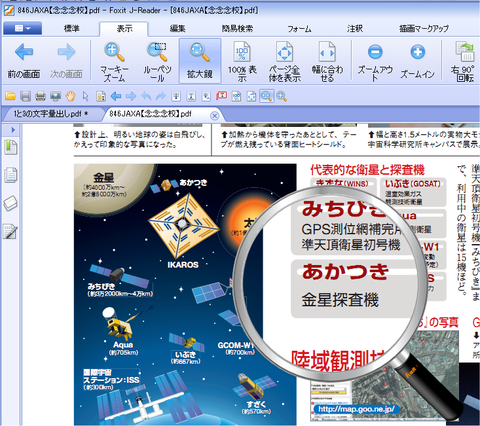The height and width of the screenshot is (426, 480).
Task: Switch to the 簡易検索 ribbon tab
Action: [x=237, y=29]
